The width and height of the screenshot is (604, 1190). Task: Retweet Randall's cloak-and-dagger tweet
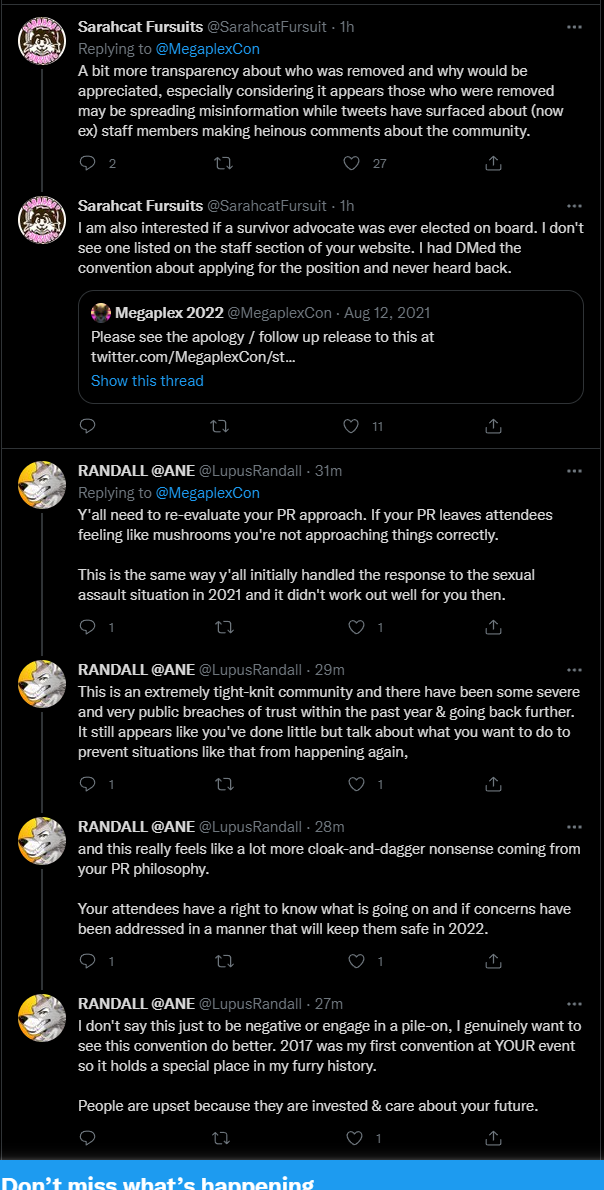coord(223,962)
